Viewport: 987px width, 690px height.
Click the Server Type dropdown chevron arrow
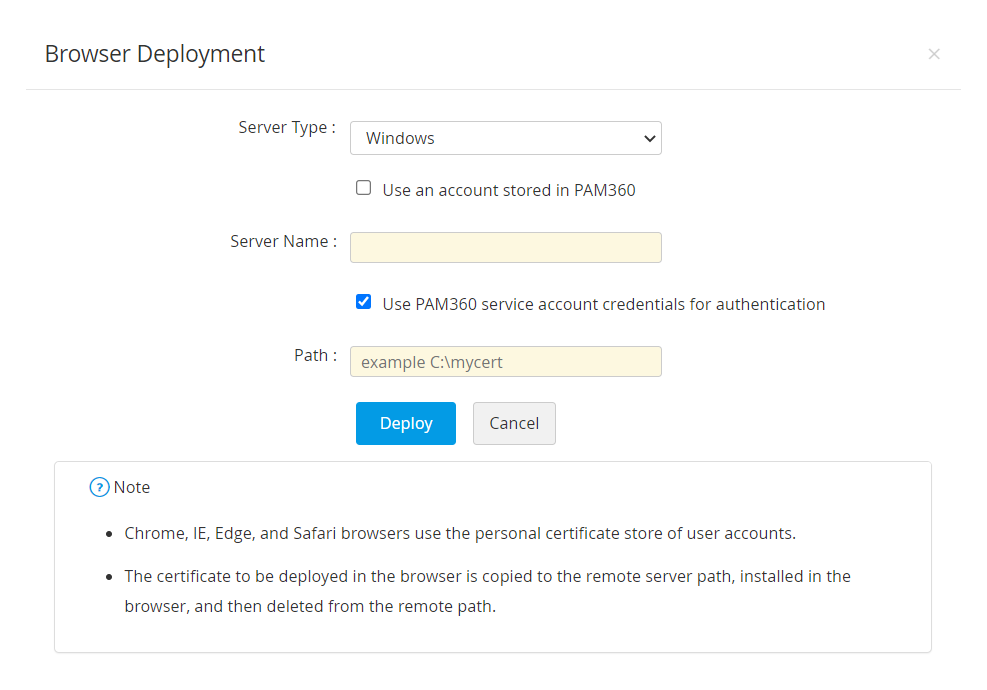tap(649, 138)
